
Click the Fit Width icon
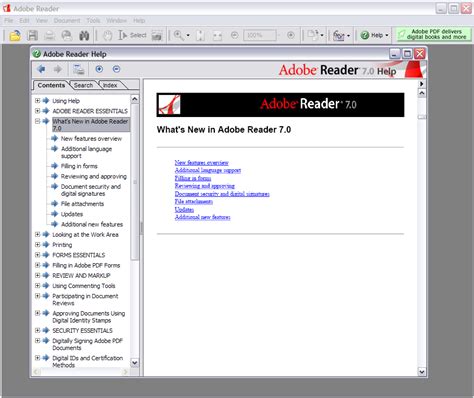(217, 35)
